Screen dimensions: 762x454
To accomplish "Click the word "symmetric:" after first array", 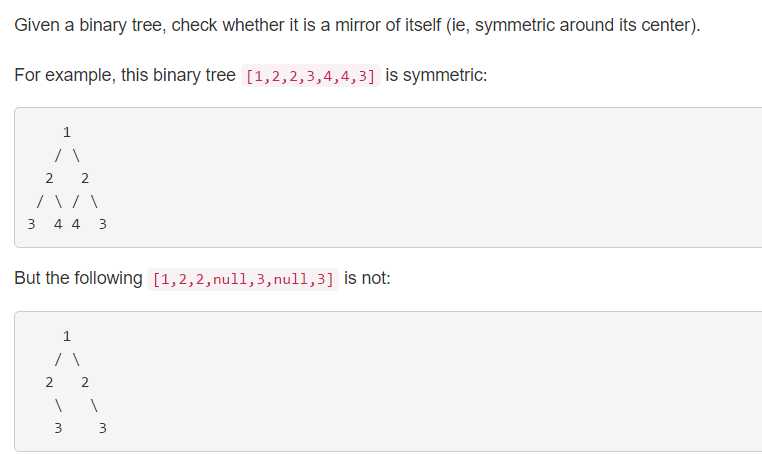I will click(445, 75).
